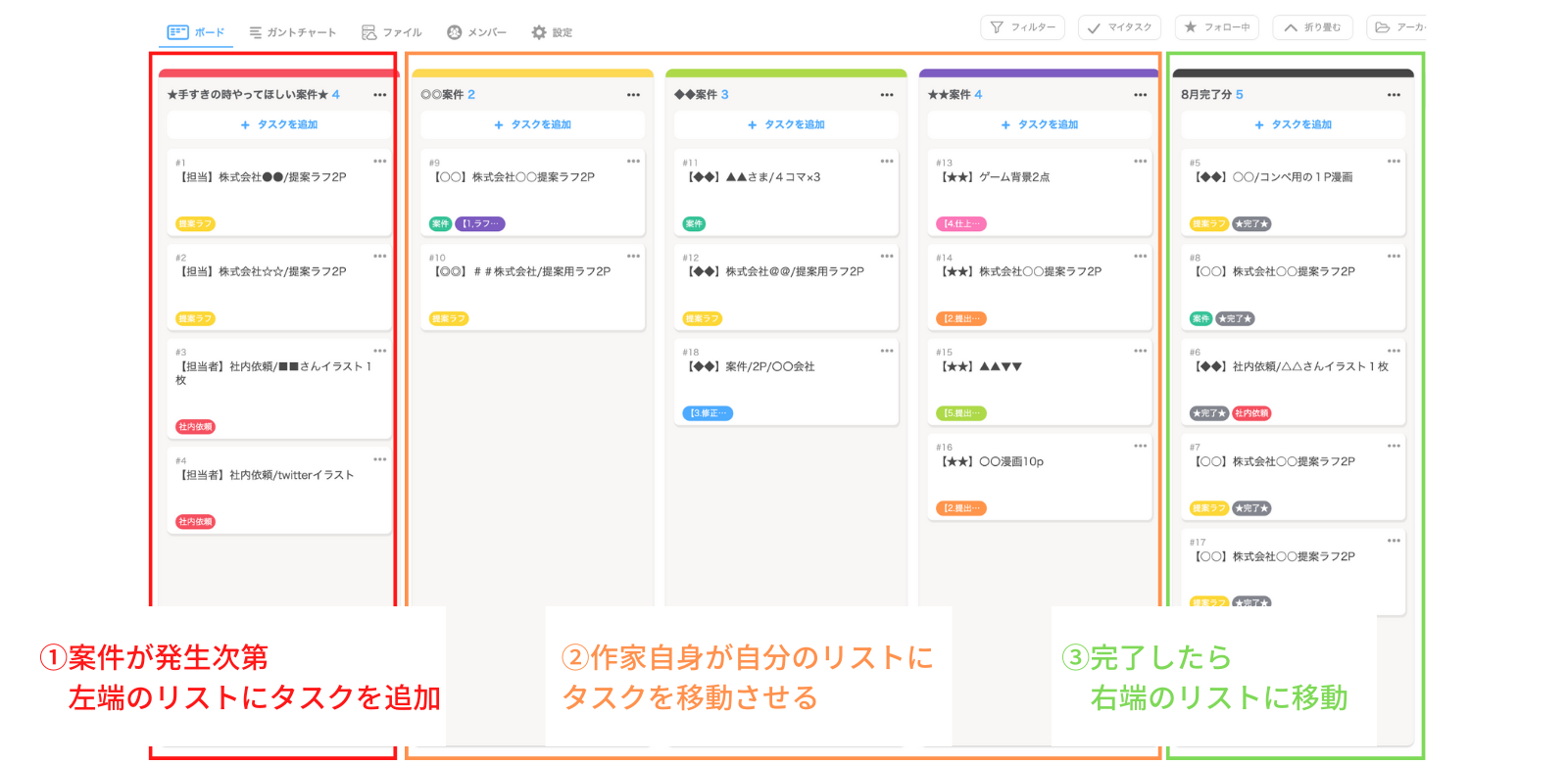Open the three-dot menu on card #1
Image resolution: width=1568 pixels, height=764 pixels.
tap(380, 161)
